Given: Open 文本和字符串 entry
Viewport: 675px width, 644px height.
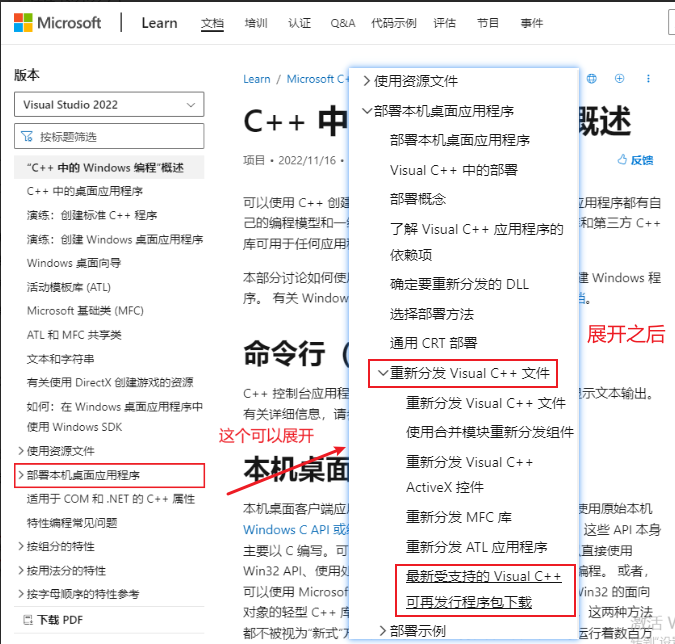Looking at the screenshot, I should coord(60,359).
